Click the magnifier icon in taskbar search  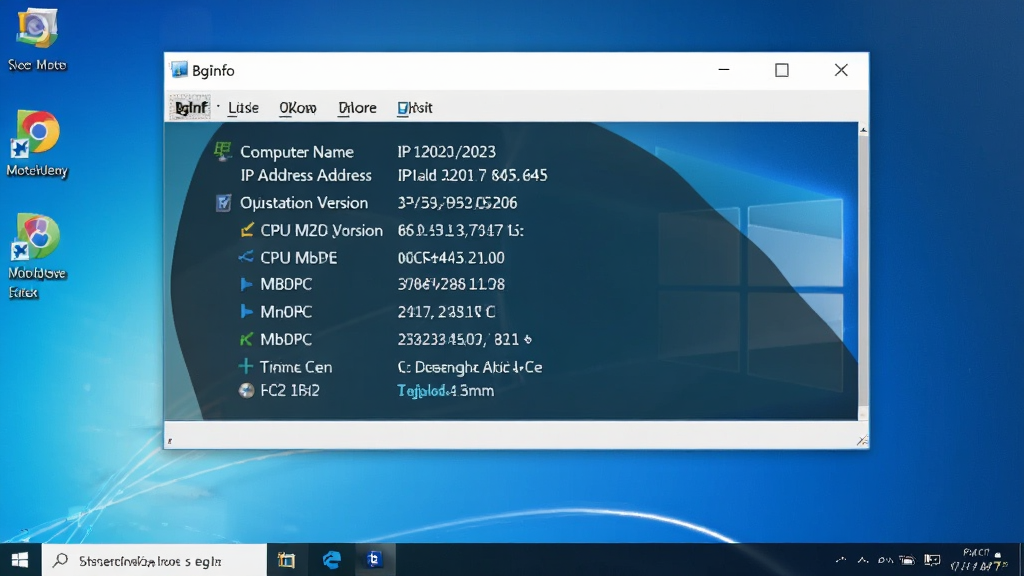(61, 560)
